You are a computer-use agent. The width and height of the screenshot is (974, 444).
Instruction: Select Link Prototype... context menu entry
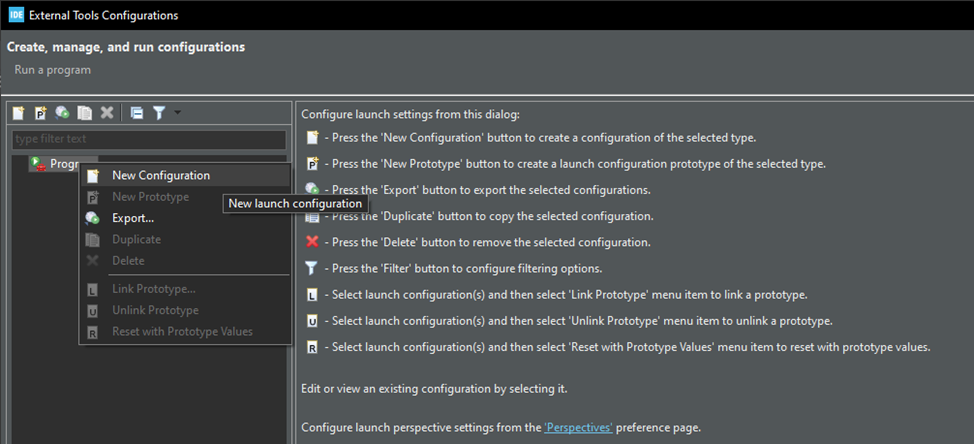coord(153,289)
